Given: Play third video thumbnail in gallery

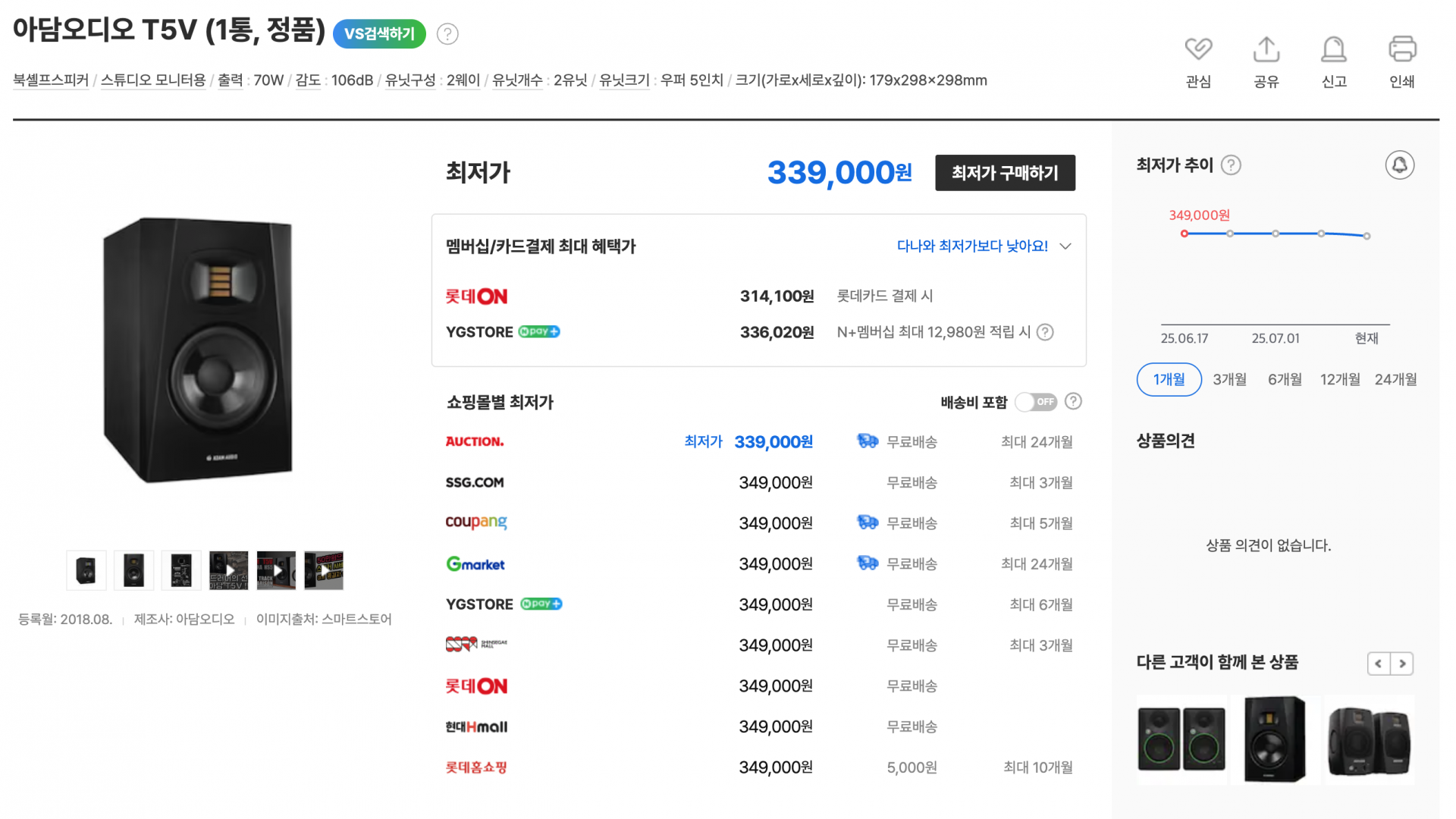Looking at the screenshot, I should pos(324,570).
